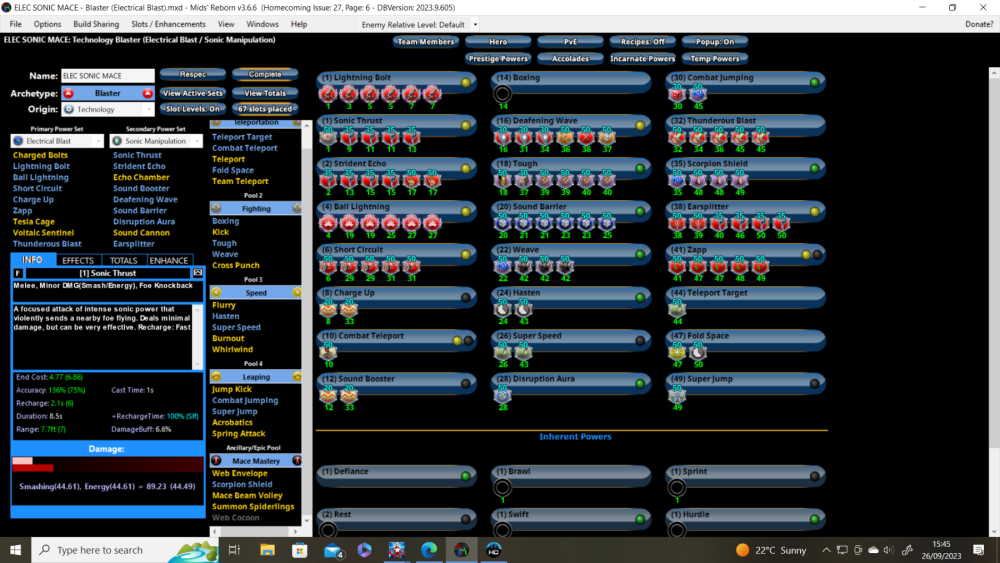Click the F freeze button in info panel
The height and width of the screenshot is (563, 1000).
pos(18,273)
